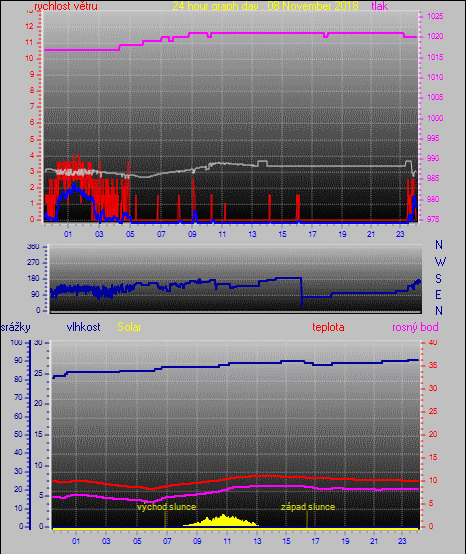
Task: Click the magenta 'tlak' pressure label
Action: [x=379, y=6]
